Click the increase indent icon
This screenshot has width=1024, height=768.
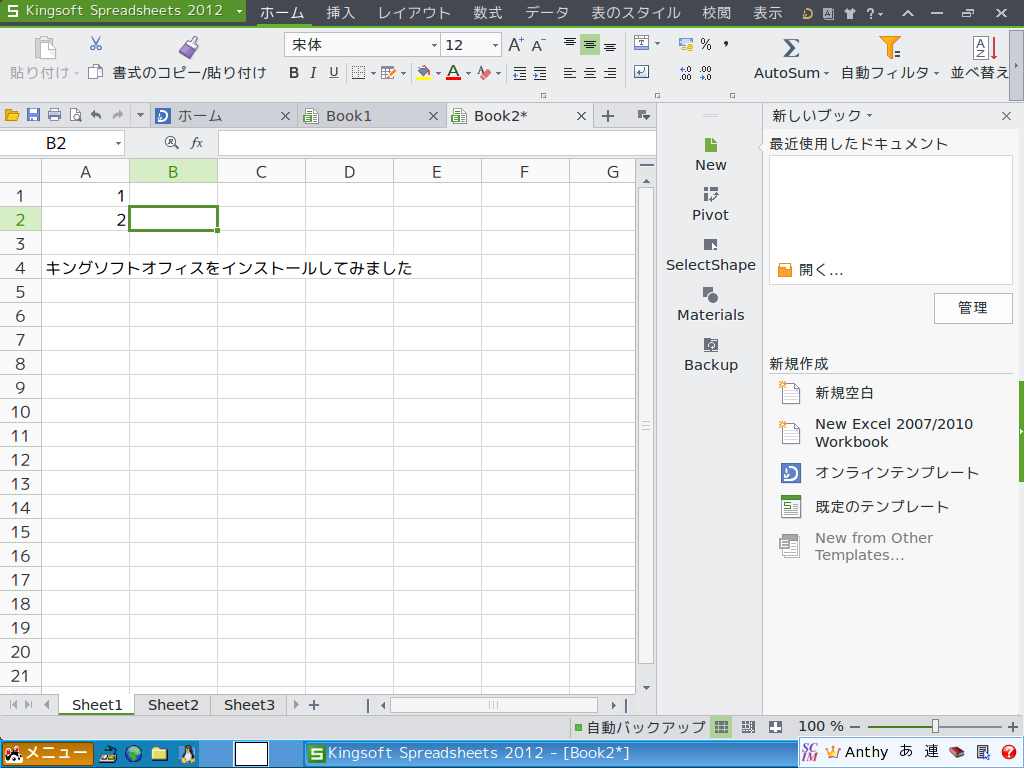point(540,73)
